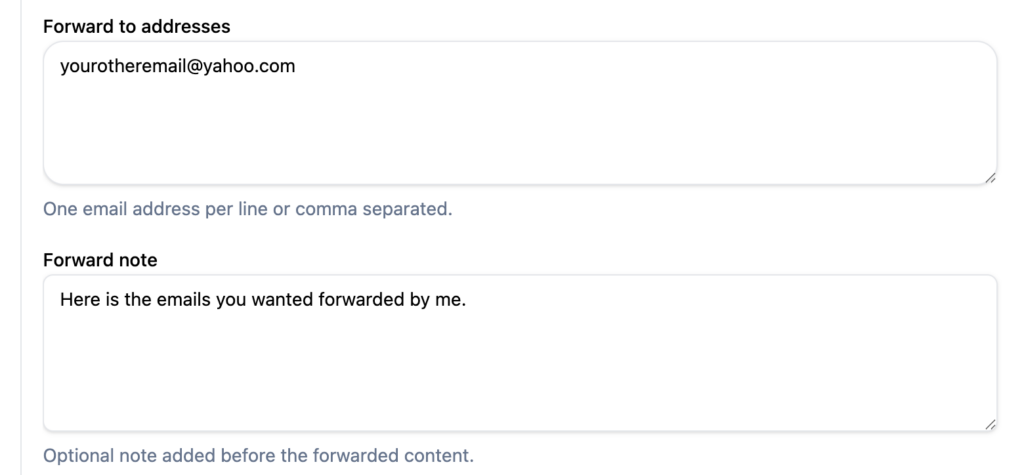This screenshot has height=475, width=1024.
Task: Click the yourotheremail@yahoo.com text
Action: pos(177,69)
